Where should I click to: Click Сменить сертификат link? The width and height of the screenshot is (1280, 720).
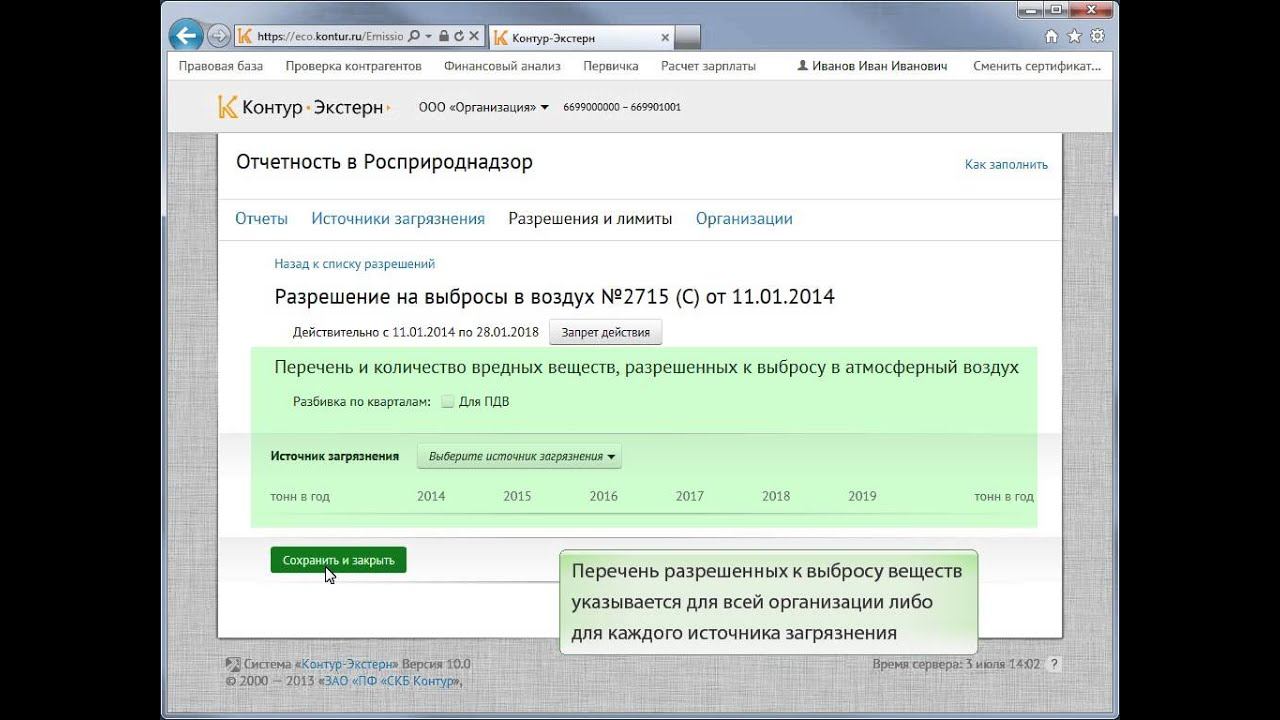1037,66
